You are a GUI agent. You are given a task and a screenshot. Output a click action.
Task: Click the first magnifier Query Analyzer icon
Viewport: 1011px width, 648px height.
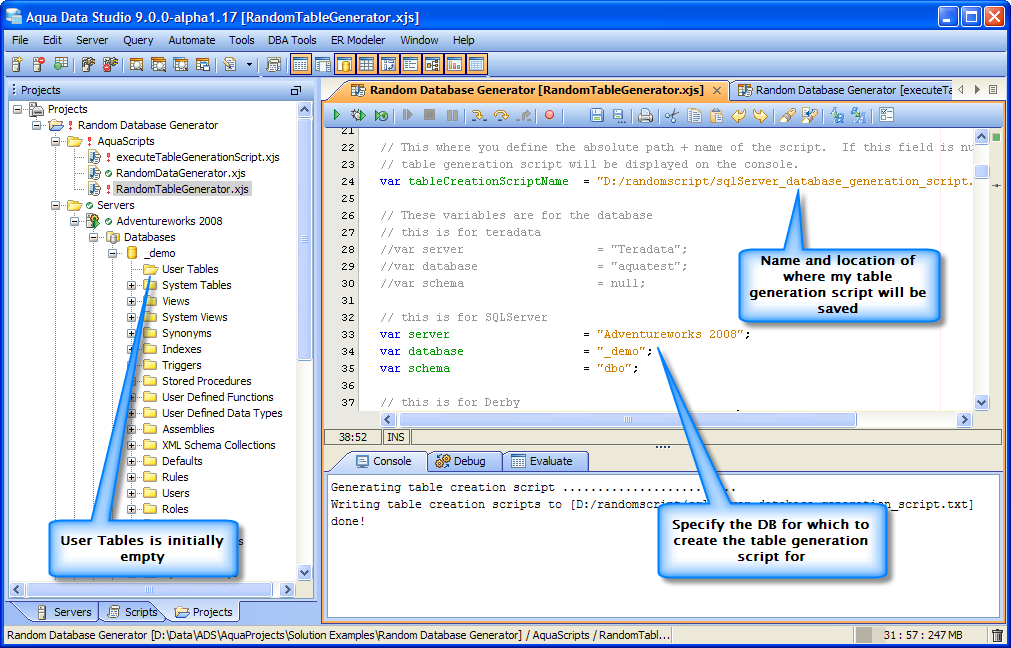(x=136, y=64)
